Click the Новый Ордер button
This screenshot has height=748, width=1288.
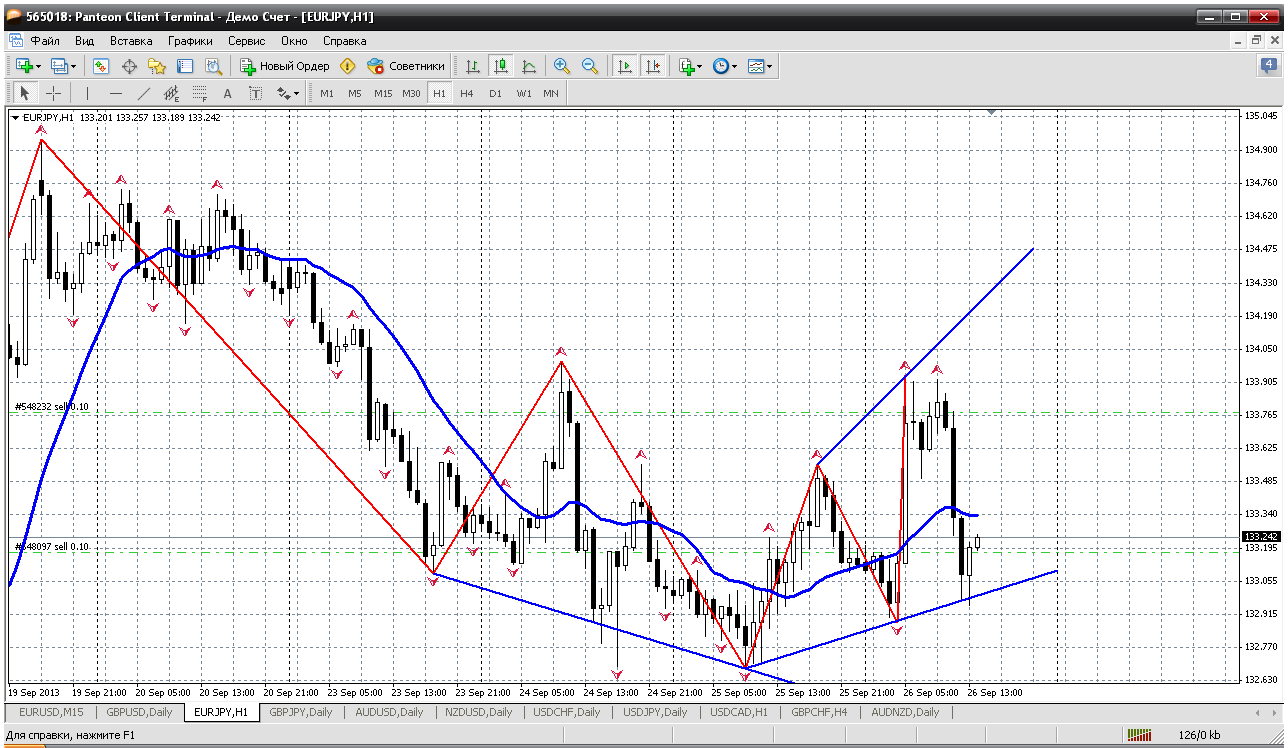pos(285,66)
